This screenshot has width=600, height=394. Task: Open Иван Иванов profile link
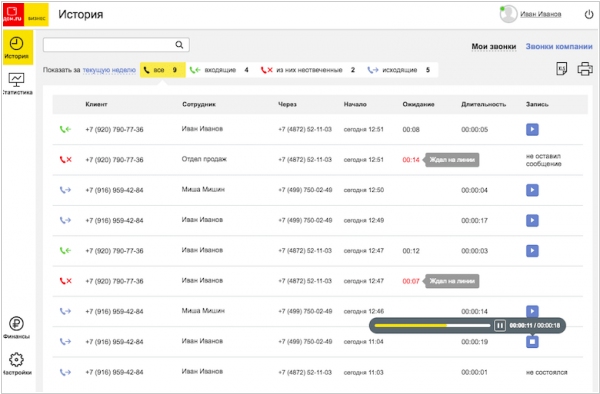click(540, 14)
